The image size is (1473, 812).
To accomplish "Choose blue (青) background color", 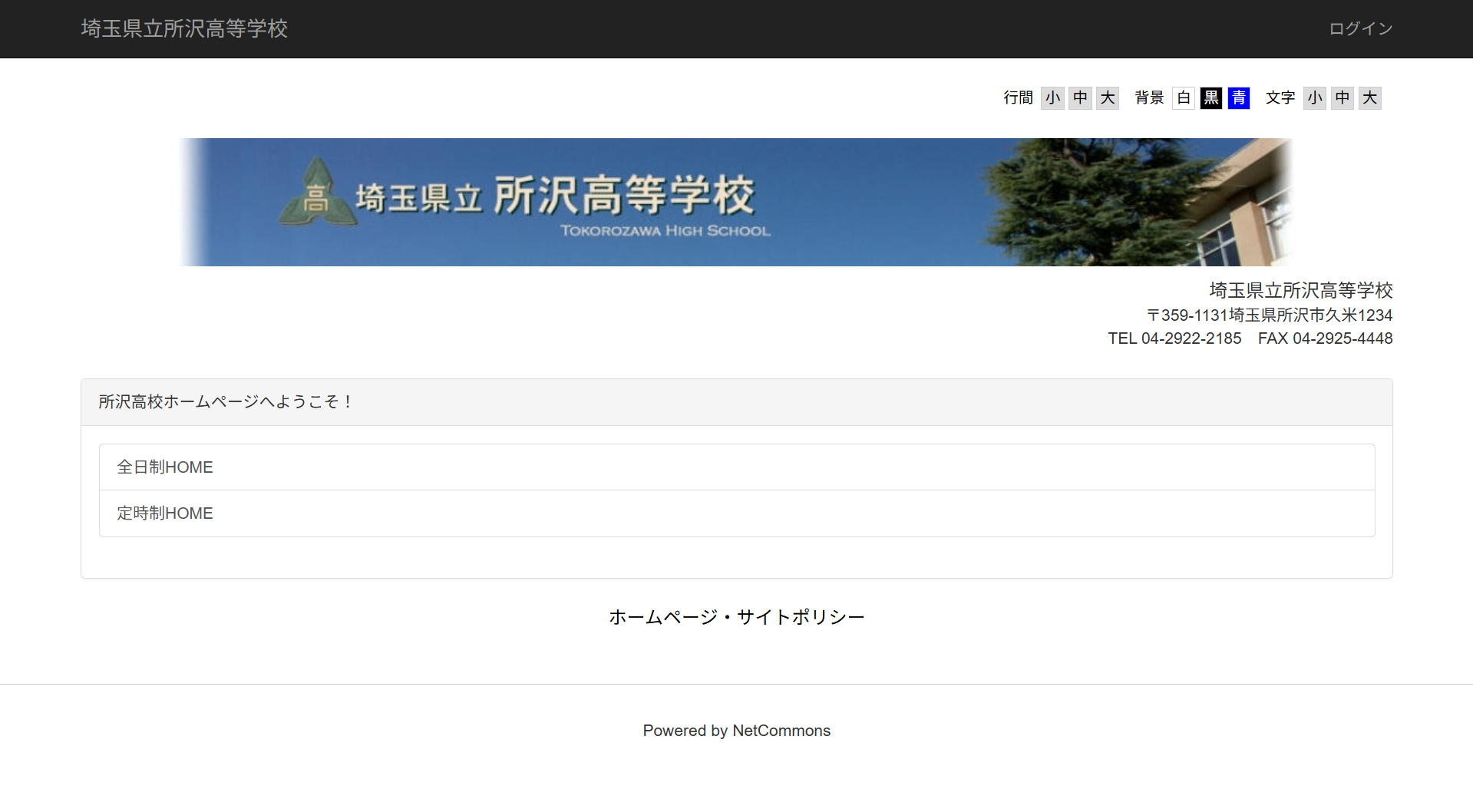I will 1239,97.
